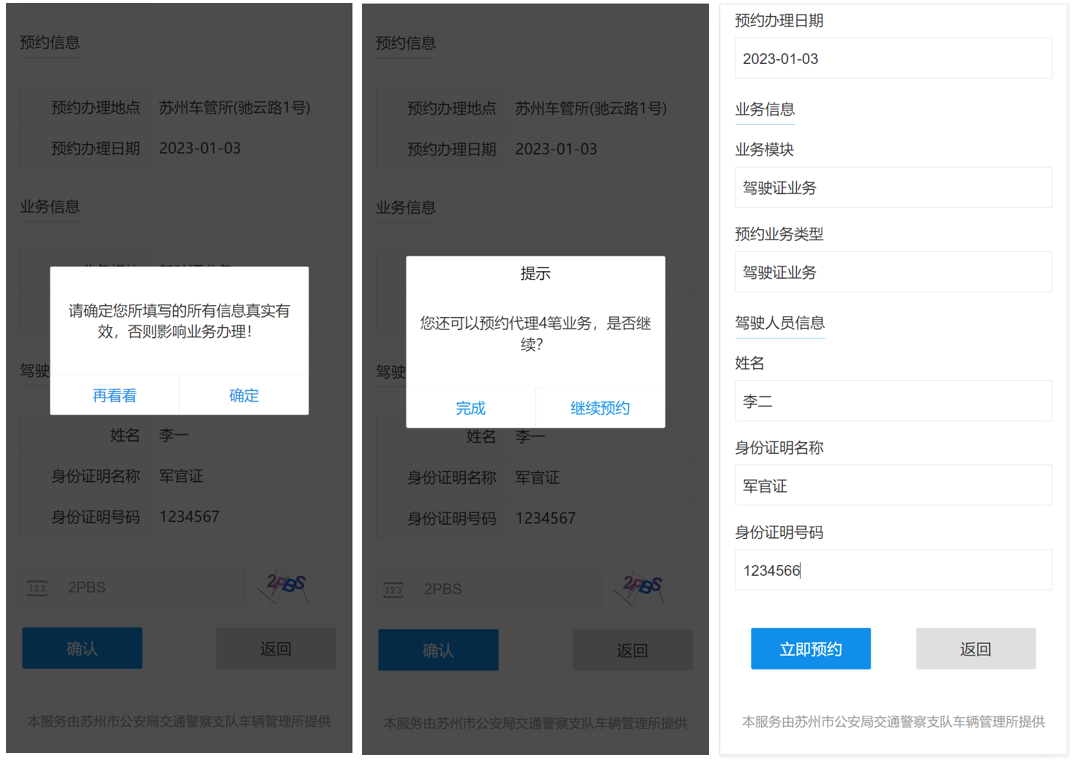Viewport: 1073px width, 764px height.
Task: Click the 姓名 input containing 李二
Action: pyautogui.click(x=893, y=401)
